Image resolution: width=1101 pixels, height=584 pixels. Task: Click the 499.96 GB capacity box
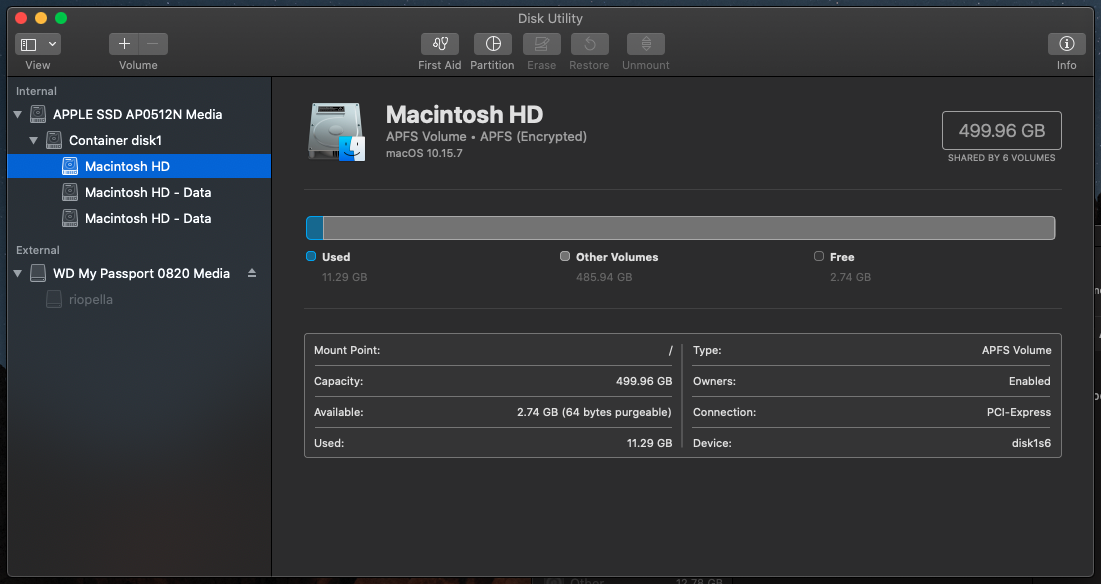[1001, 131]
